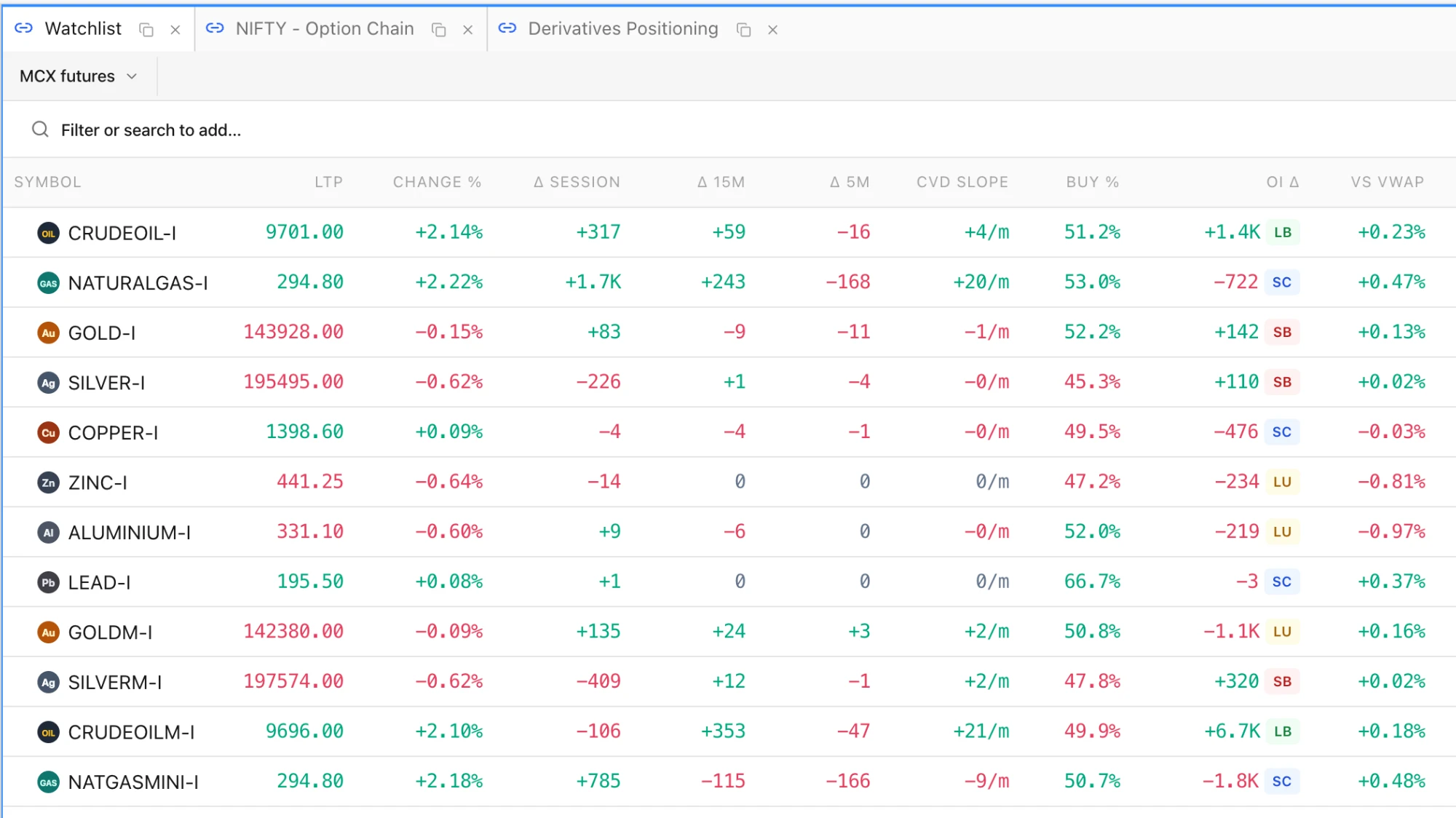Screen dimensions: 1456x818
Task: Close the NIFTY - Option Chain tab
Action: click(x=468, y=30)
